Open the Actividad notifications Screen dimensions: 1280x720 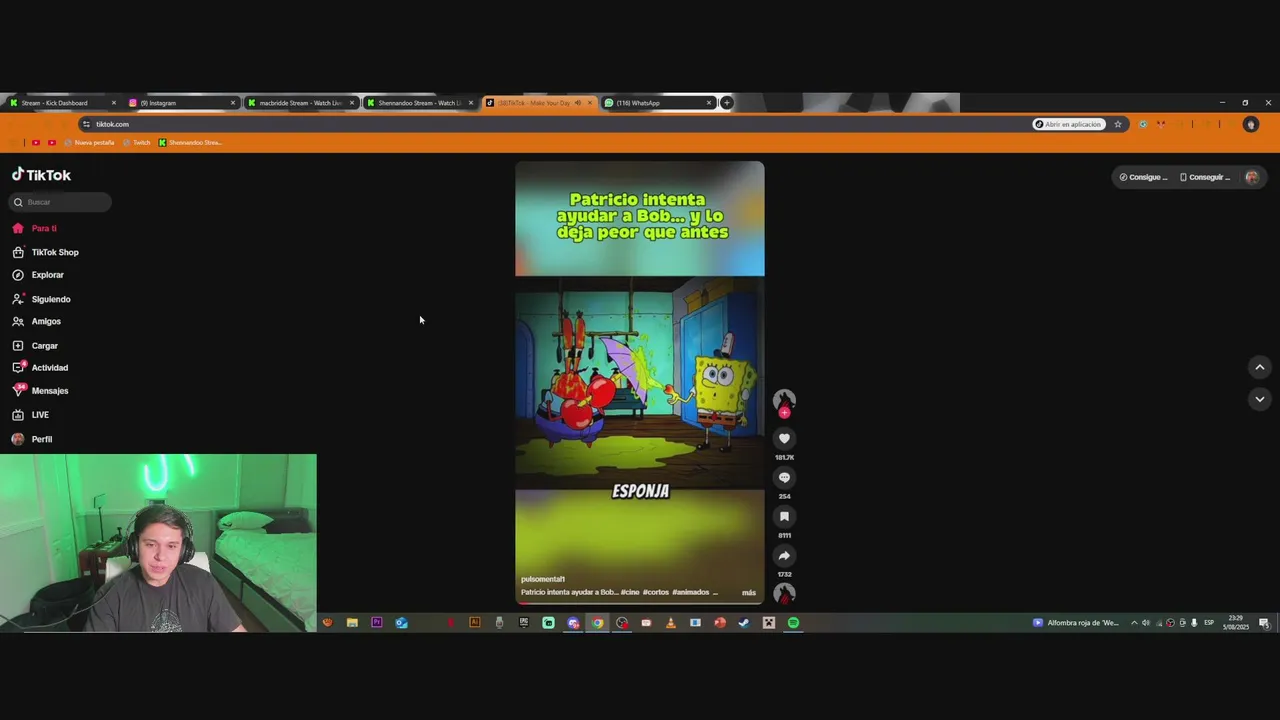click(40, 368)
